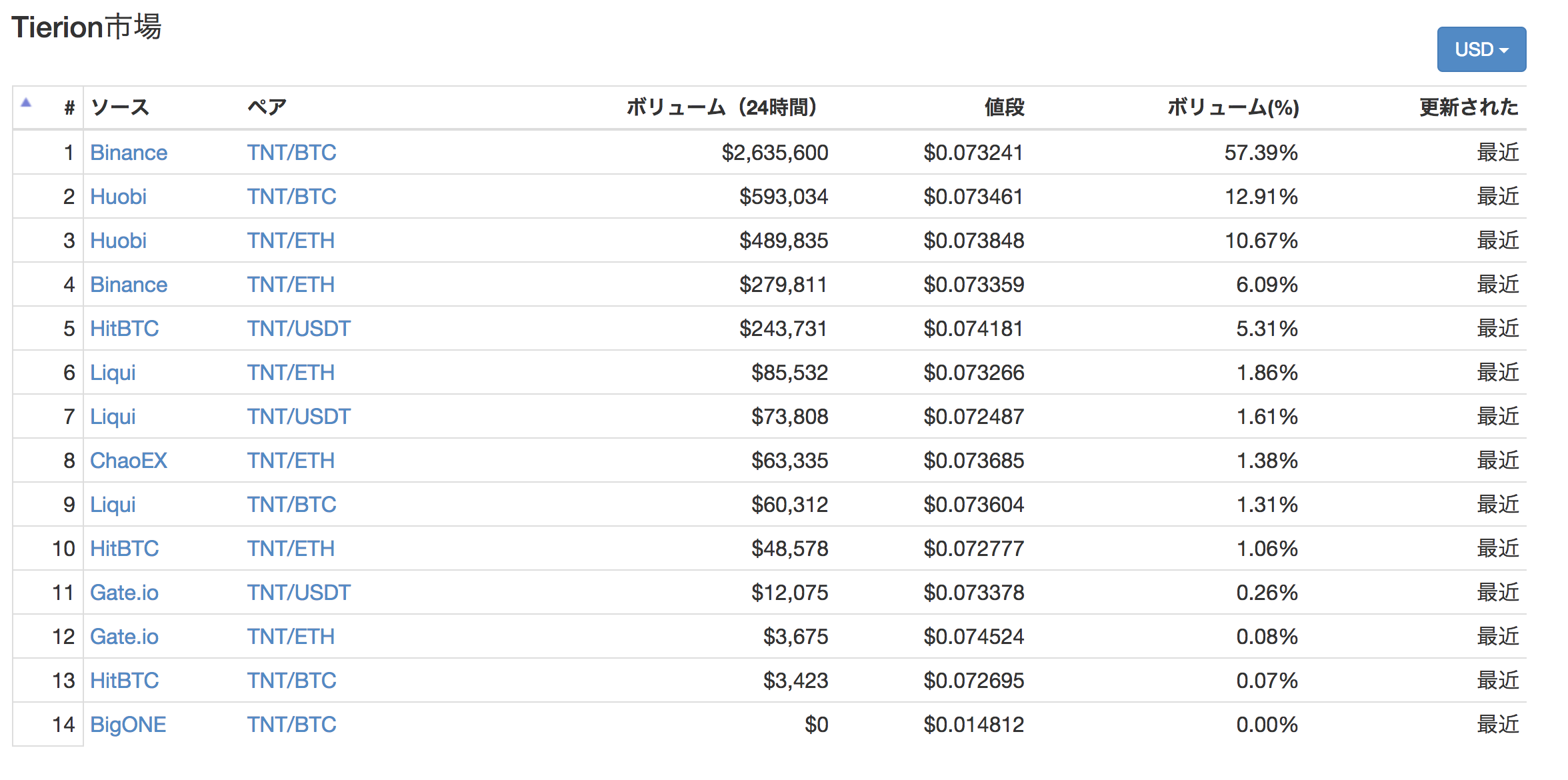Open the BigONE exchange link
The height and width of the screenshot is (780, 1568).
(128, 725)
